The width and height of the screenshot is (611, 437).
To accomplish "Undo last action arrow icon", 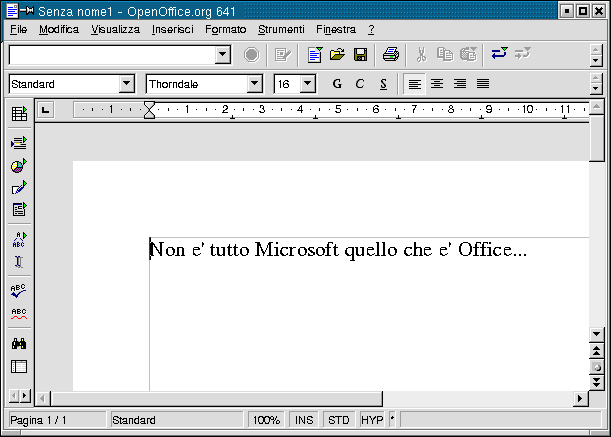I will tap(499, 53).
